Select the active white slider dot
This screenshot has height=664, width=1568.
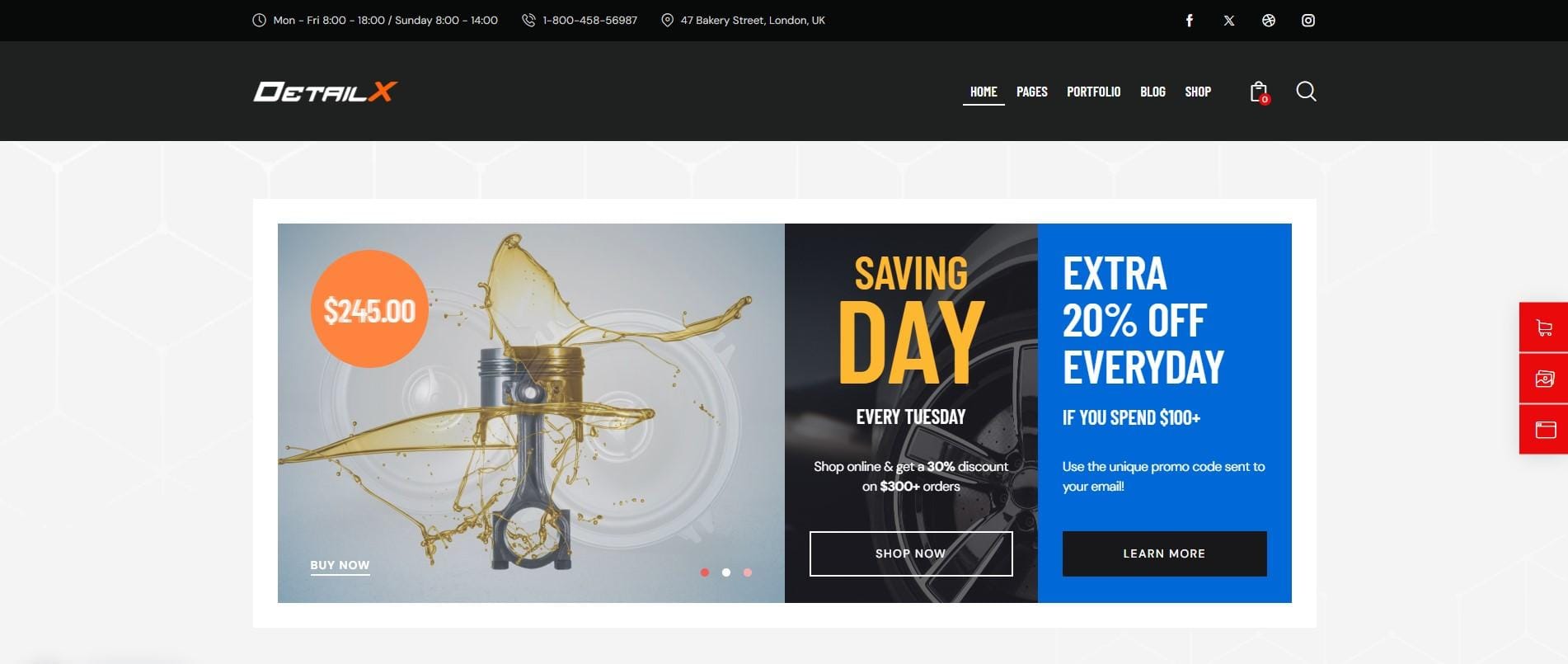click(x=726, y=572)
